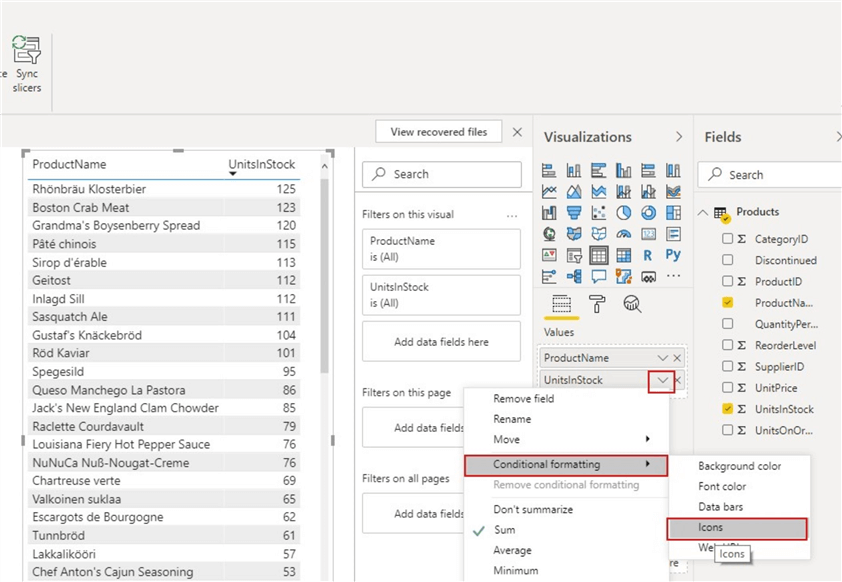842x582 pixels.
Task: Check the CategoryID field checkbox
Action: click(728, 238)
